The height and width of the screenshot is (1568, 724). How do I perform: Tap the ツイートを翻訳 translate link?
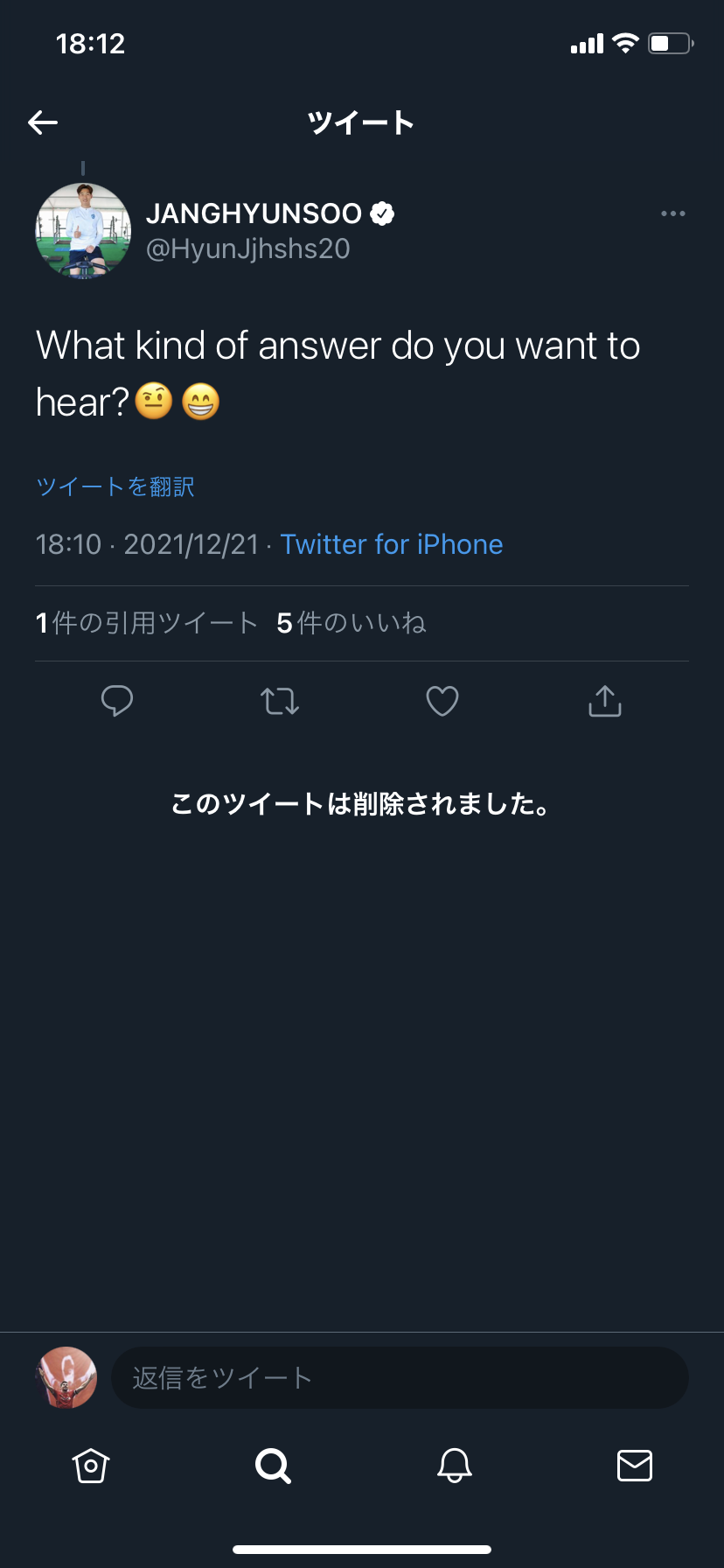(x=115, y=486)
